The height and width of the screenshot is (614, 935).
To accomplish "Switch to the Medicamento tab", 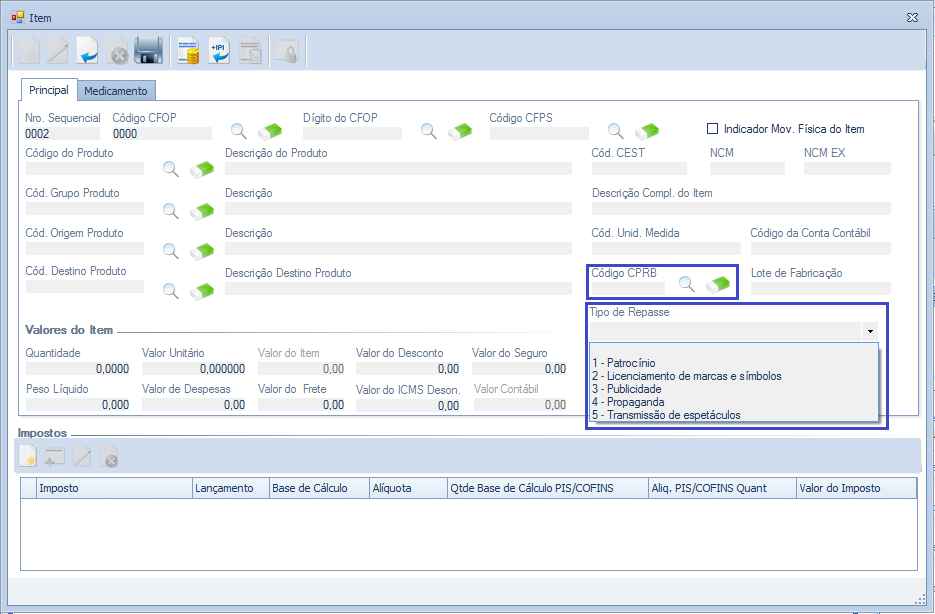I will [116, 91].
